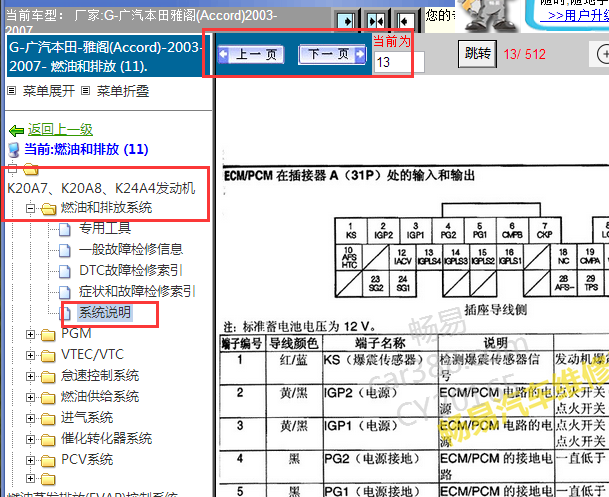Click the inward double-arrow toolbar icon
609x497 pixels.
pyautogui.click(x=375, y=20)
